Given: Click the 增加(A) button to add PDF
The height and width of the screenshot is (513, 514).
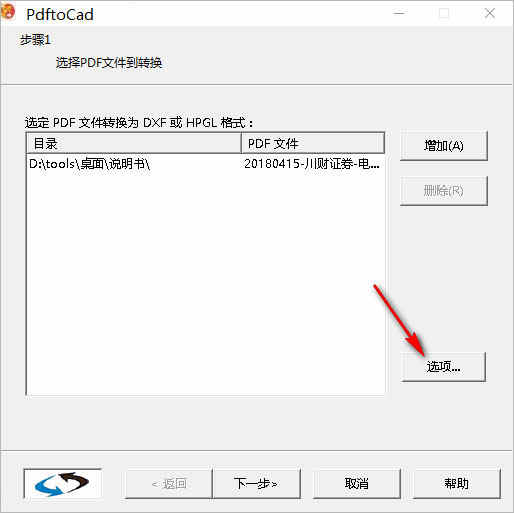Looking at the screenshot, I should (x=444, y=146).
